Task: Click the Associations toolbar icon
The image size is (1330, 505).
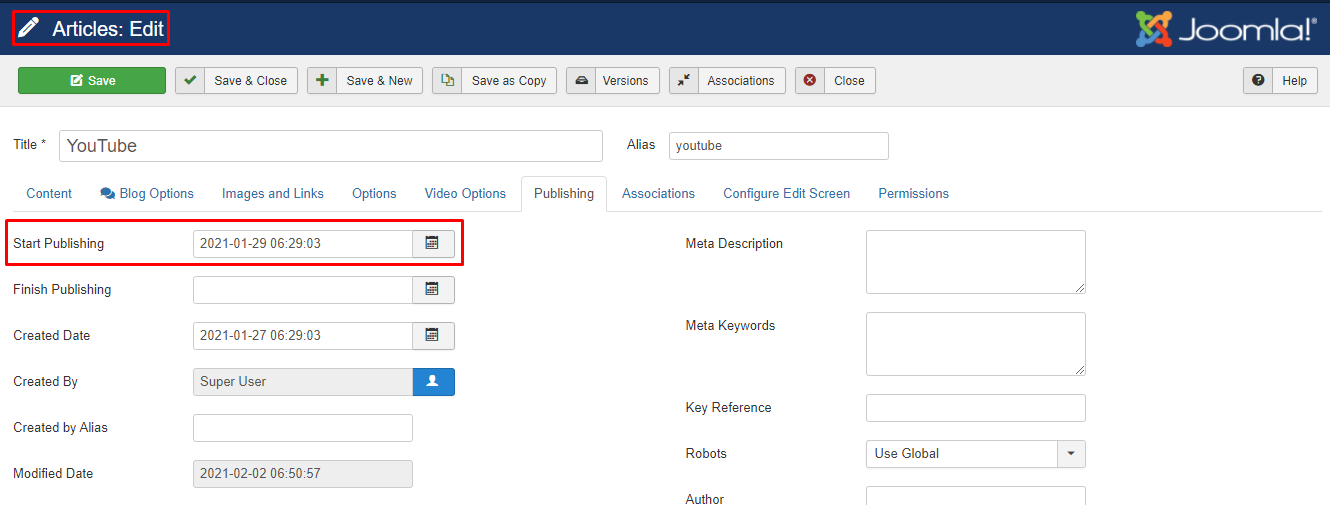Action: click(x=685, y=81)
